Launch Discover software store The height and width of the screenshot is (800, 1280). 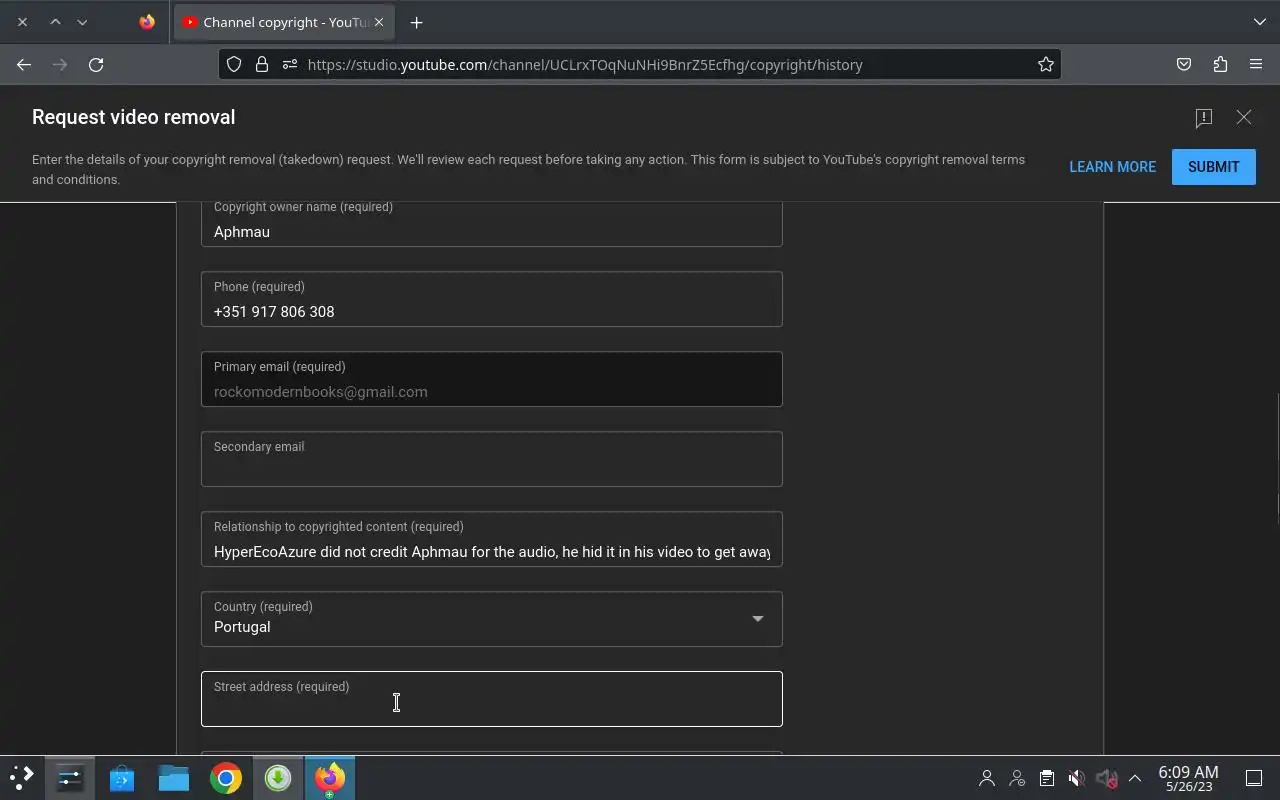point(122,778)
